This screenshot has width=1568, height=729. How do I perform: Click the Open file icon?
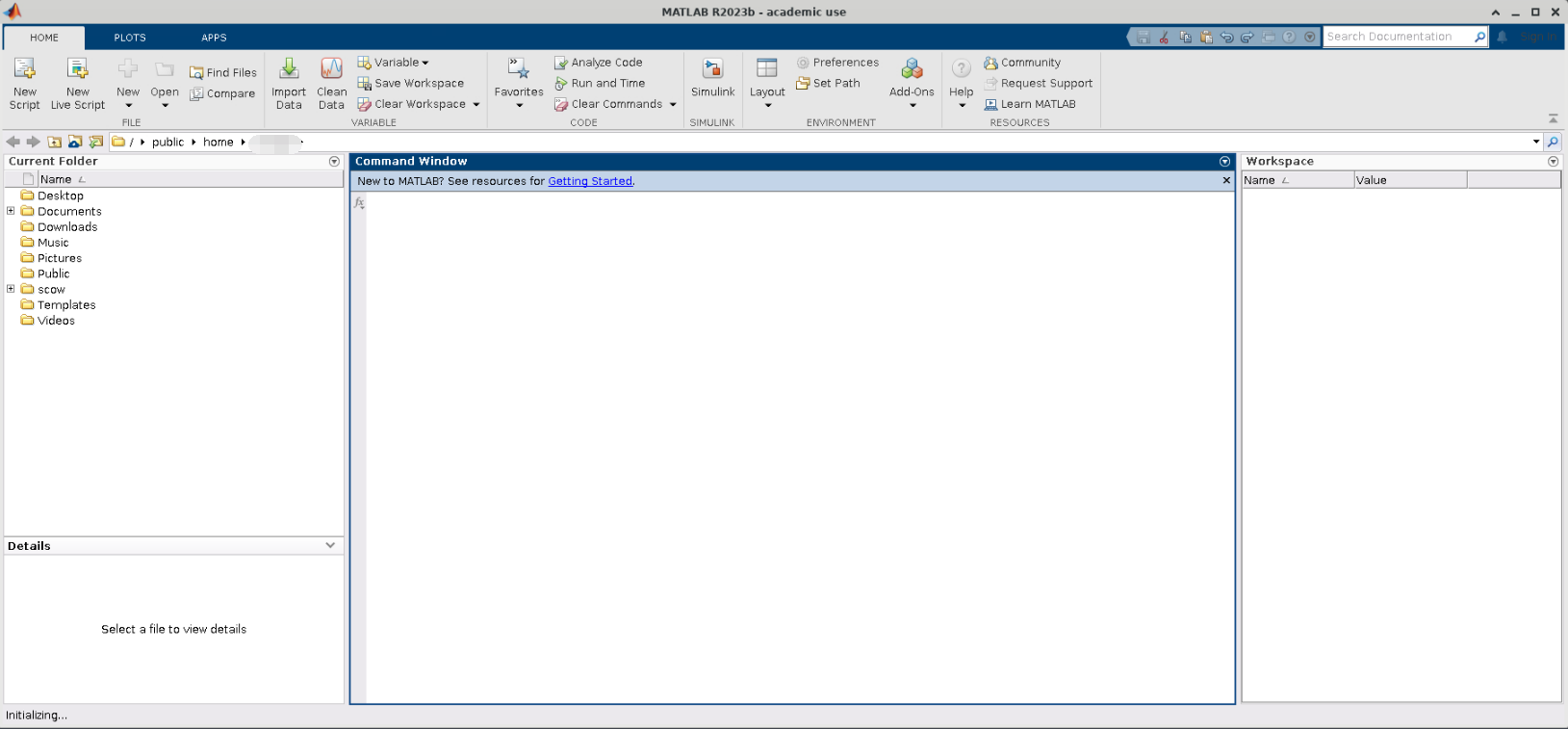(x=165, y=69)
